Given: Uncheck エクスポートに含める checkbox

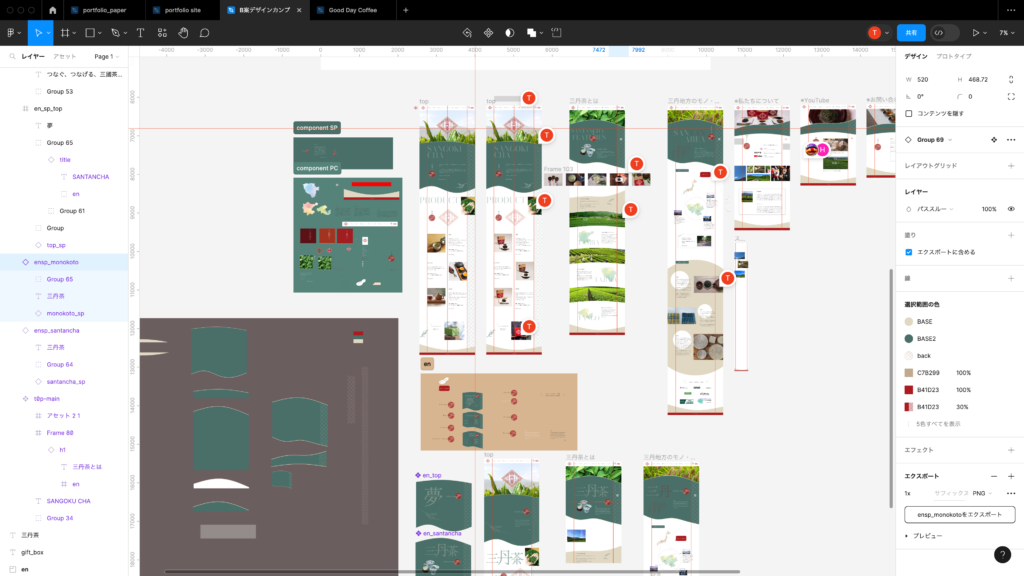Looking at the screenshot, I should coord(909,252).
